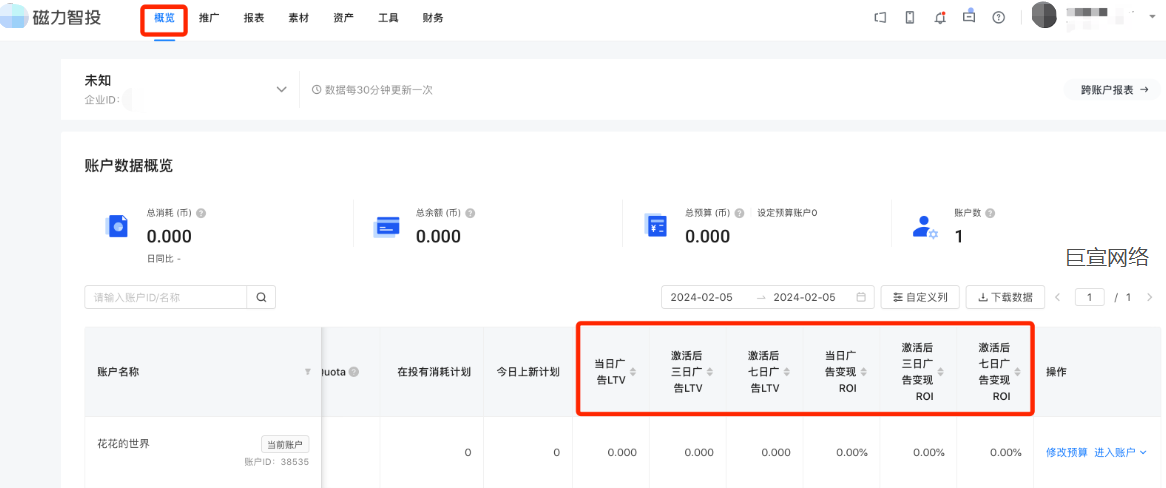Open the user account dropdown arrow
This screenshot has width=1166, height=488.
[1153, 16]
